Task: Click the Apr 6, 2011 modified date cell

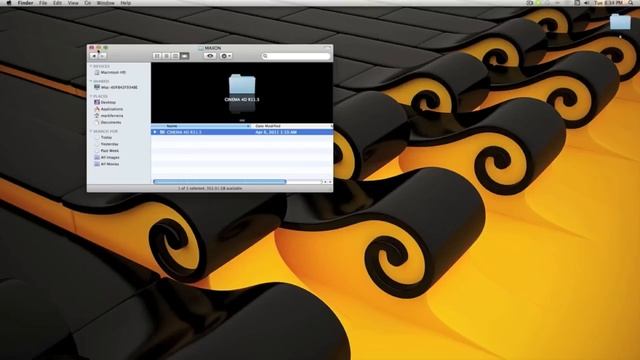Action: (x=276, y=132)
